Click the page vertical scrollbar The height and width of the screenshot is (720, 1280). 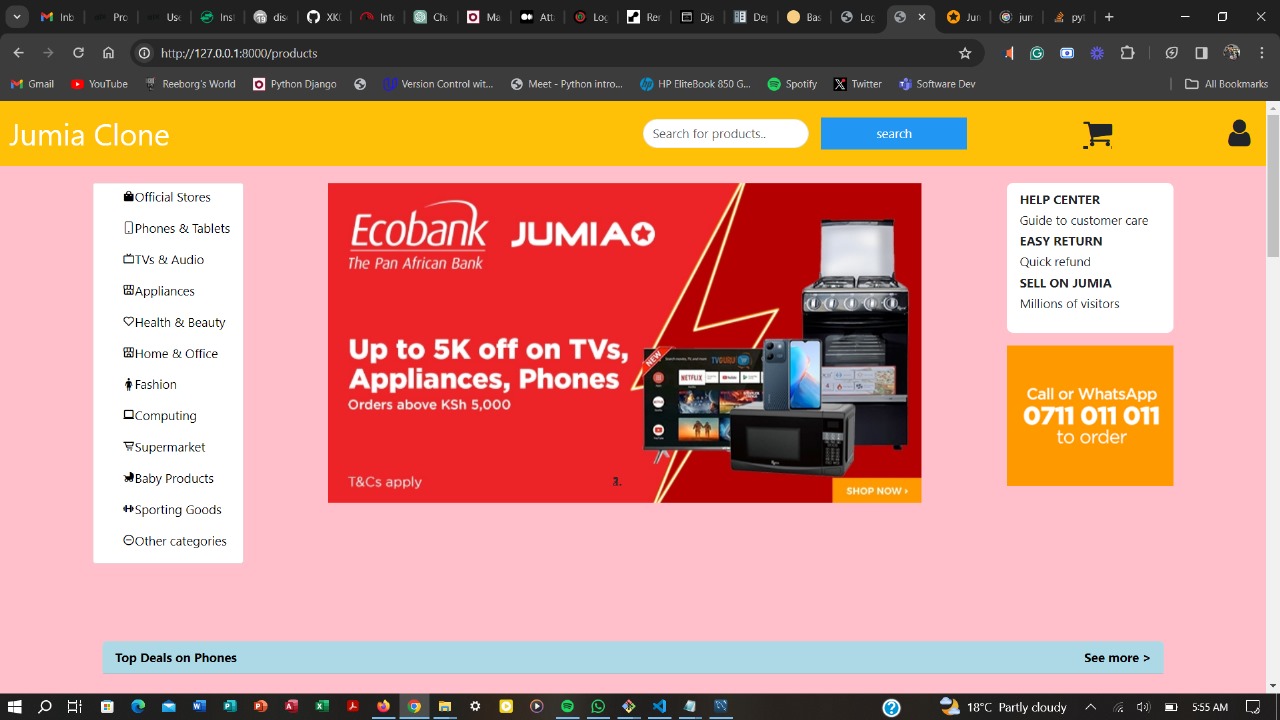[1272, 185]
